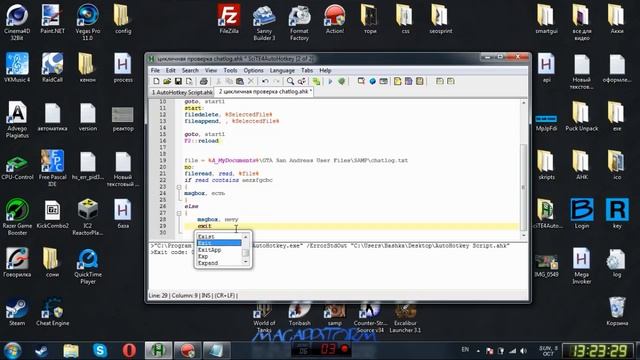640x360 pixels.
Task: Choose Expand from the autocomplete list
Action: tap(208, 263)
